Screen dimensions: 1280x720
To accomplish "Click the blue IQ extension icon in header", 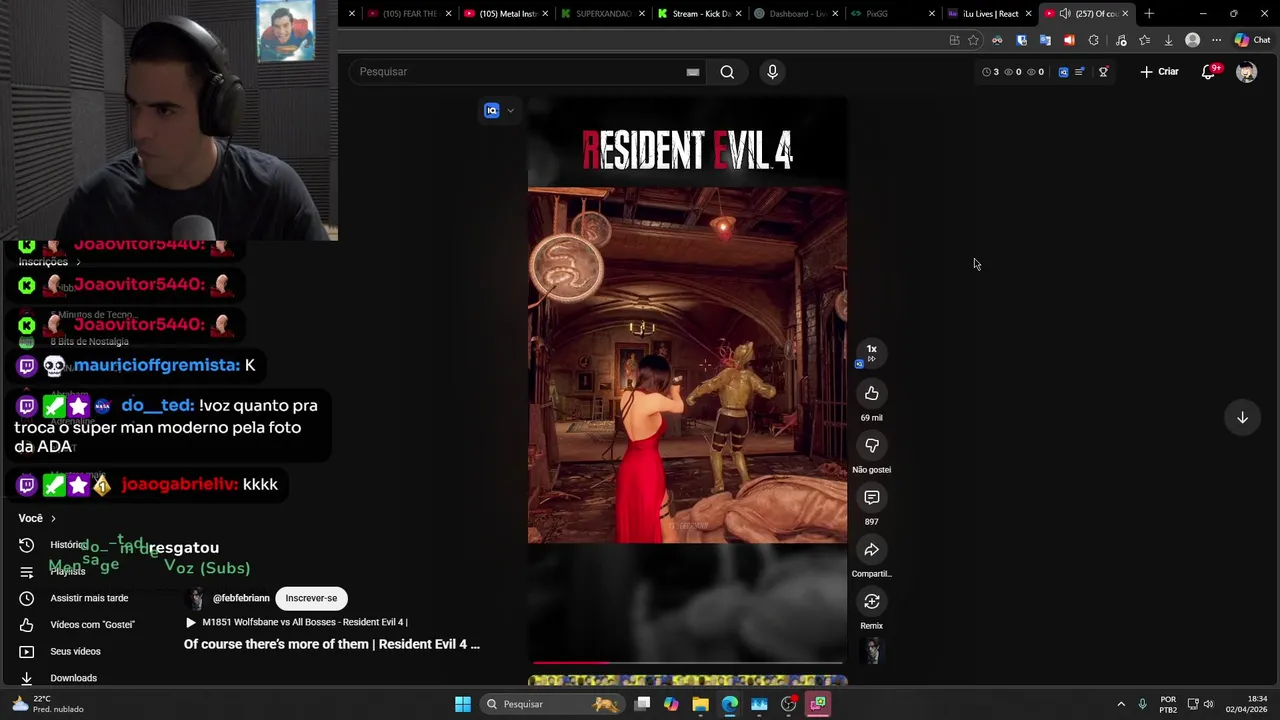I will click(x=1063, y=72).
